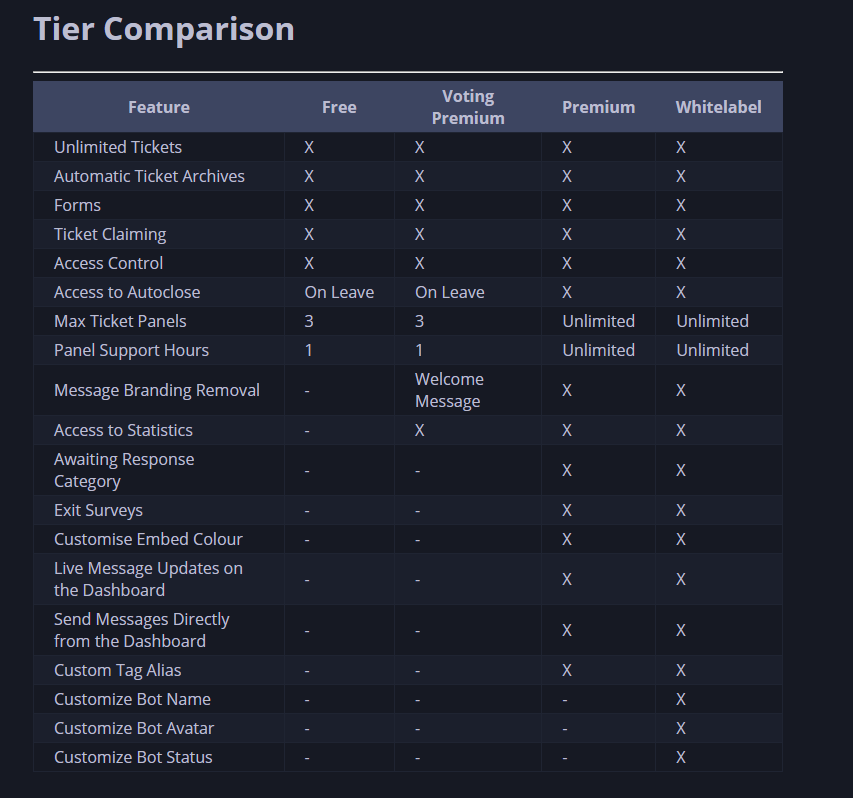This screenshot has width=853, height=798.
Task: Click Premium's 'Unlimited' for Max Ticket Panels
Action: [x=598, y=321]
